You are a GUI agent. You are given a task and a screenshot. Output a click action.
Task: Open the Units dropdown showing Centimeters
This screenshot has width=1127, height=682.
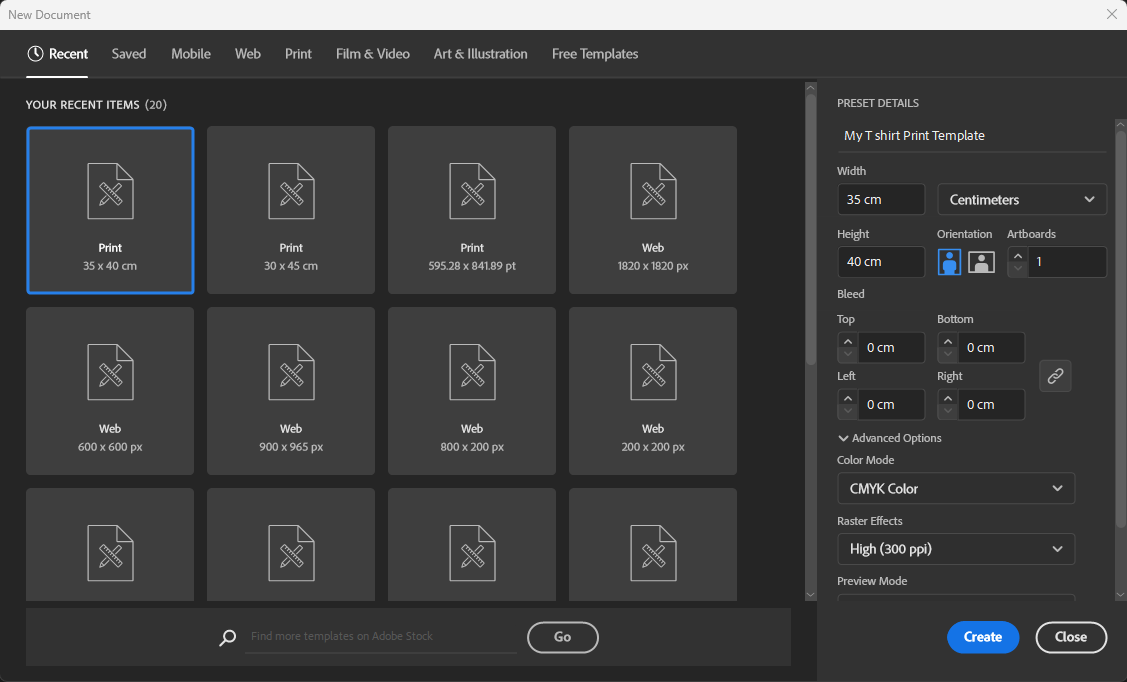tap(1021, 199)
